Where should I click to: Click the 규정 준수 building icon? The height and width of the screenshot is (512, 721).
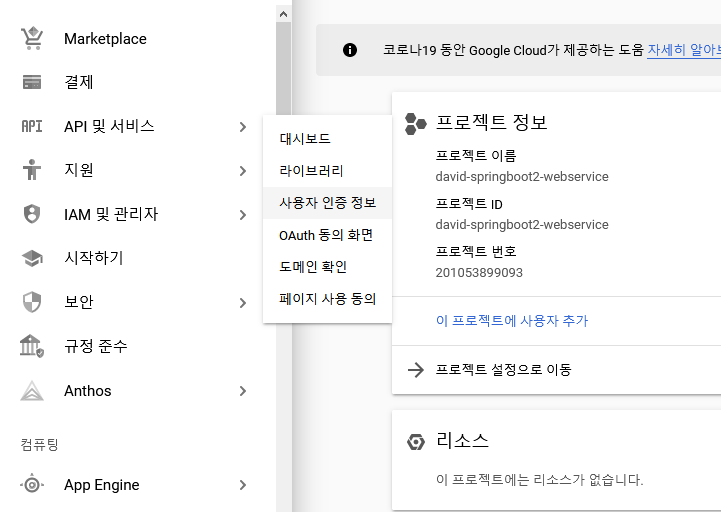click(x=32, y=346)
